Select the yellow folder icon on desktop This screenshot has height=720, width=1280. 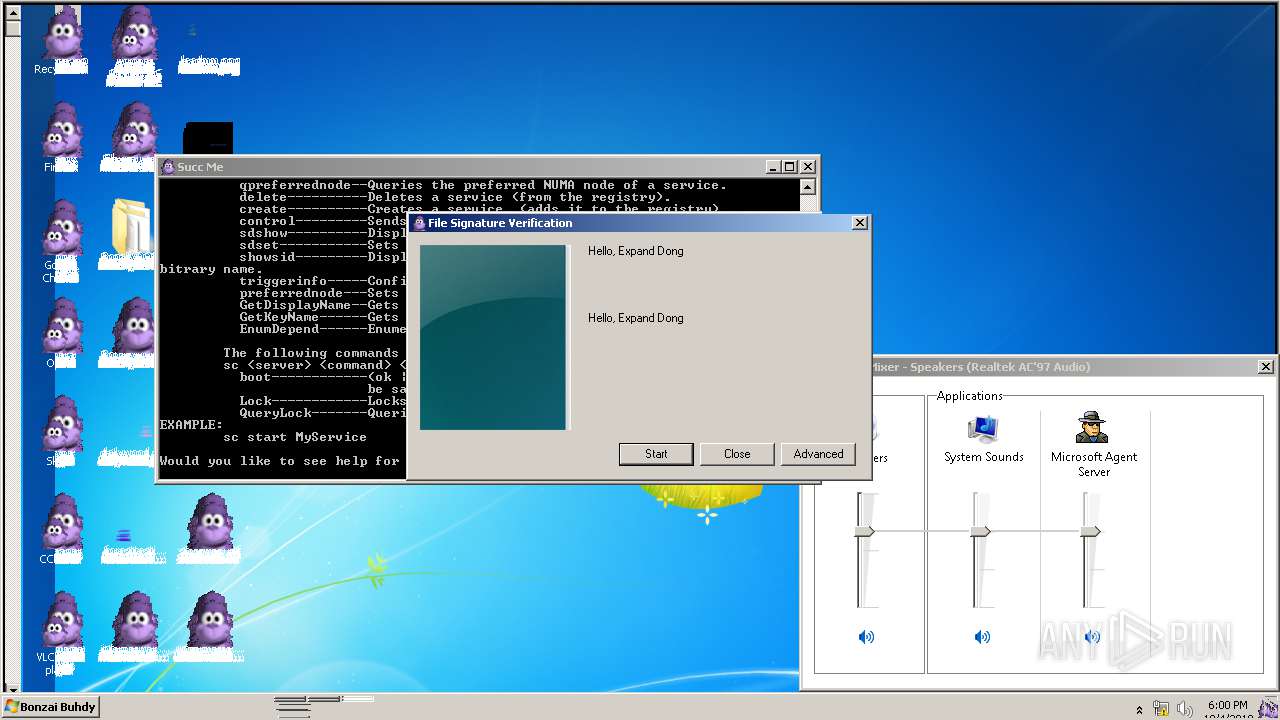(132, 228)
